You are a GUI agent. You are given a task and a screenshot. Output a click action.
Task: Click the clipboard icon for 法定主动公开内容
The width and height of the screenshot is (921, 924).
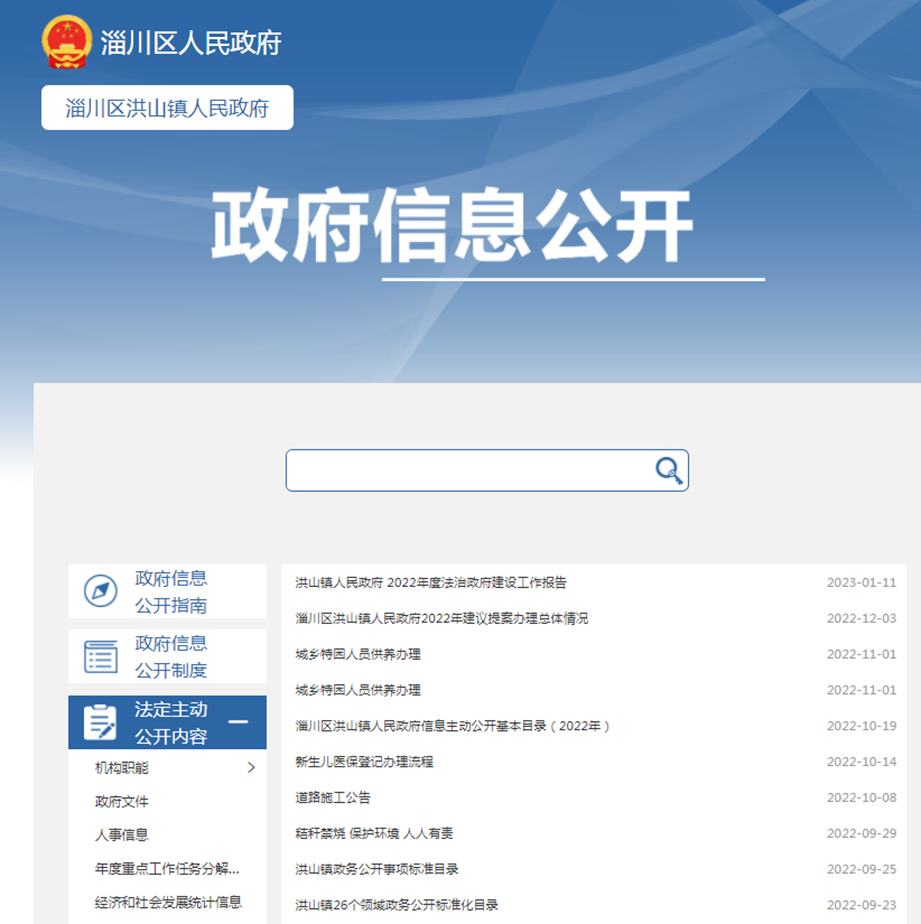coord(100,722)
